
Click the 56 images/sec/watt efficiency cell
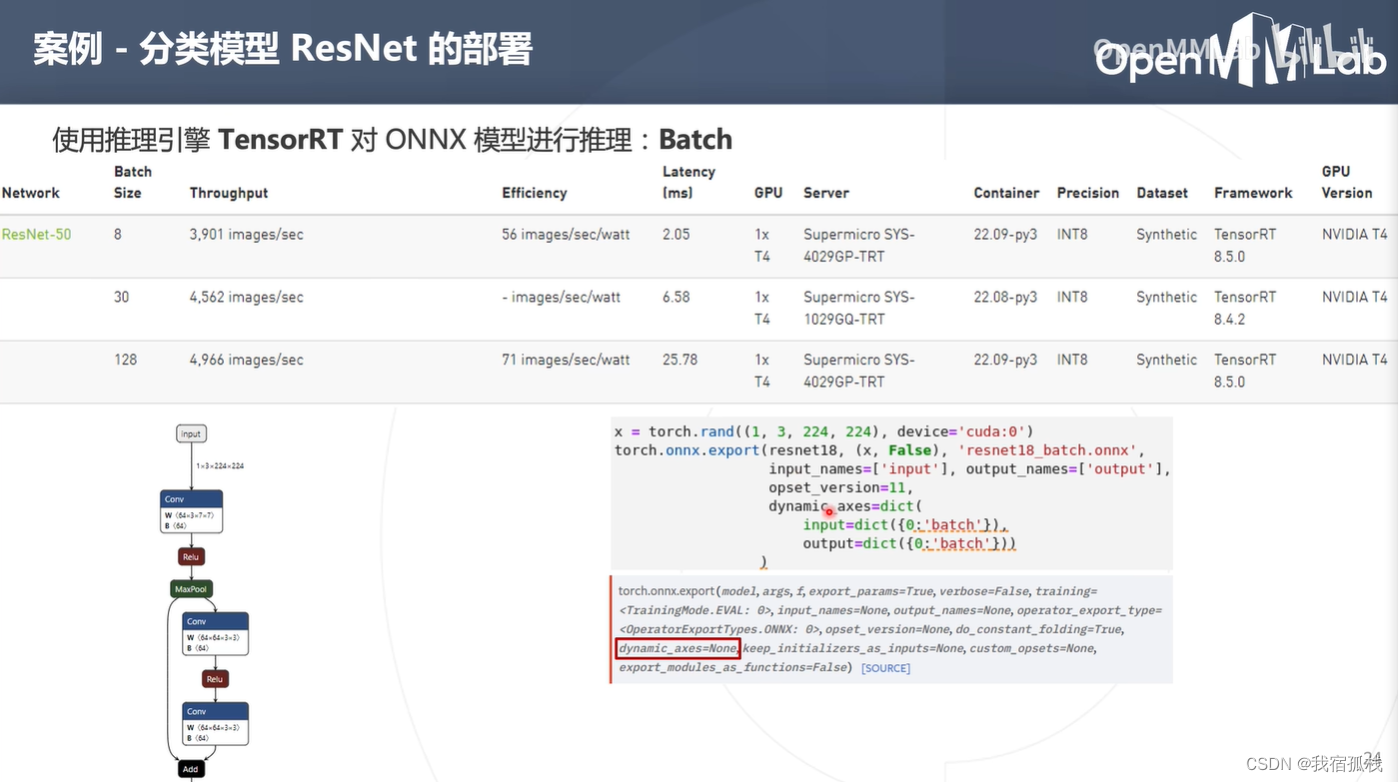tap(566, 235)
